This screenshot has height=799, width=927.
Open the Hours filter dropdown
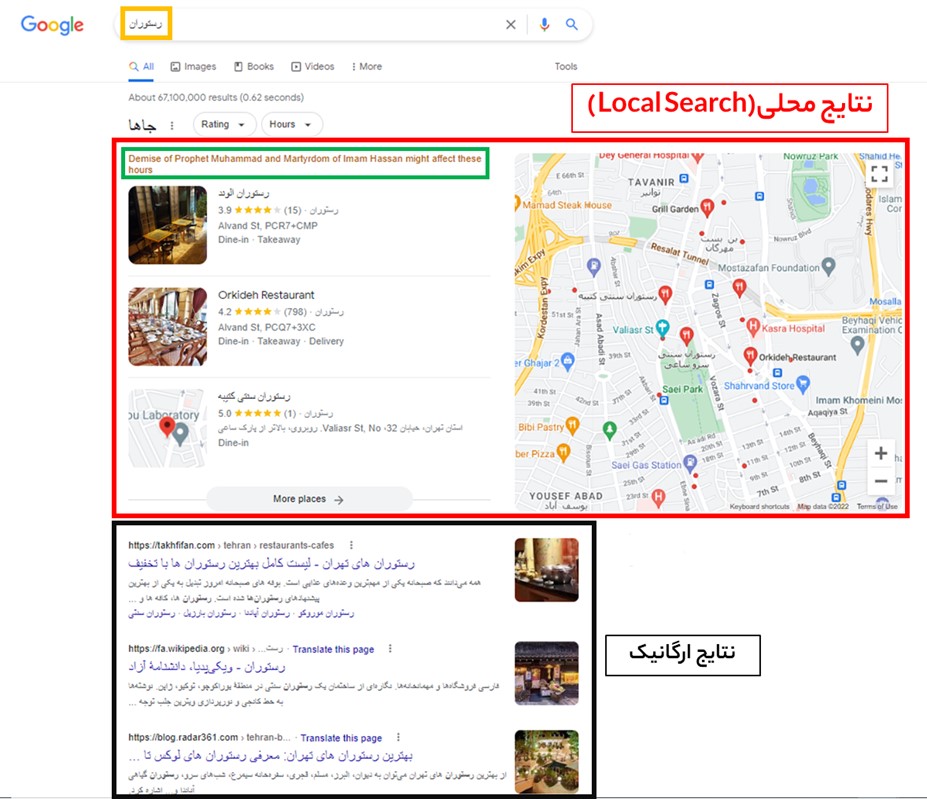tap(290, 124)
